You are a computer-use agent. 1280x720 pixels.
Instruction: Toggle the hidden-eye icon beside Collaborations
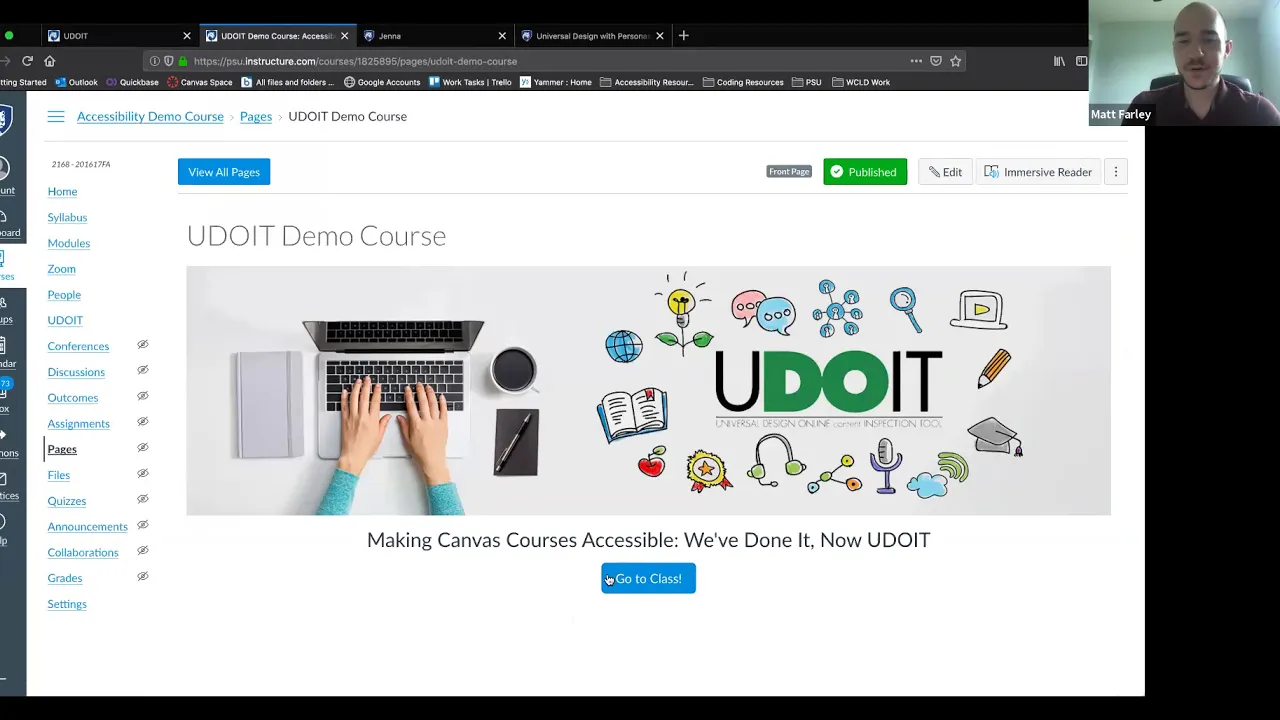point(142,551)
